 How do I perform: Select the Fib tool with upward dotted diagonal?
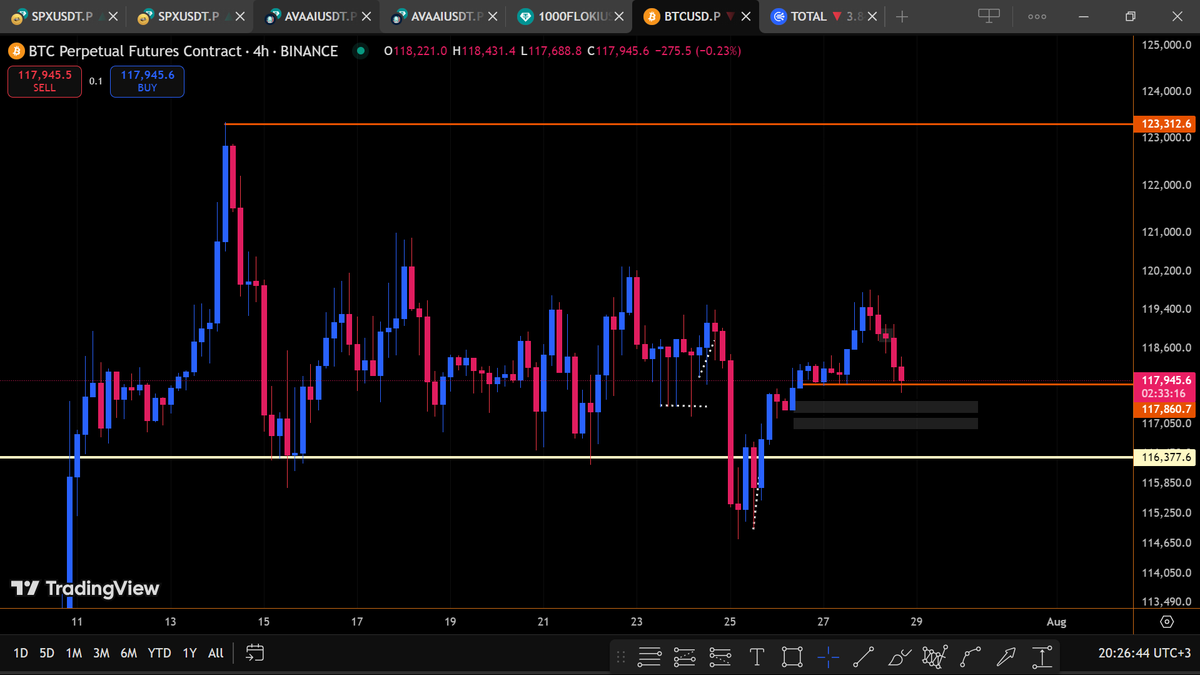coord(685,657)
